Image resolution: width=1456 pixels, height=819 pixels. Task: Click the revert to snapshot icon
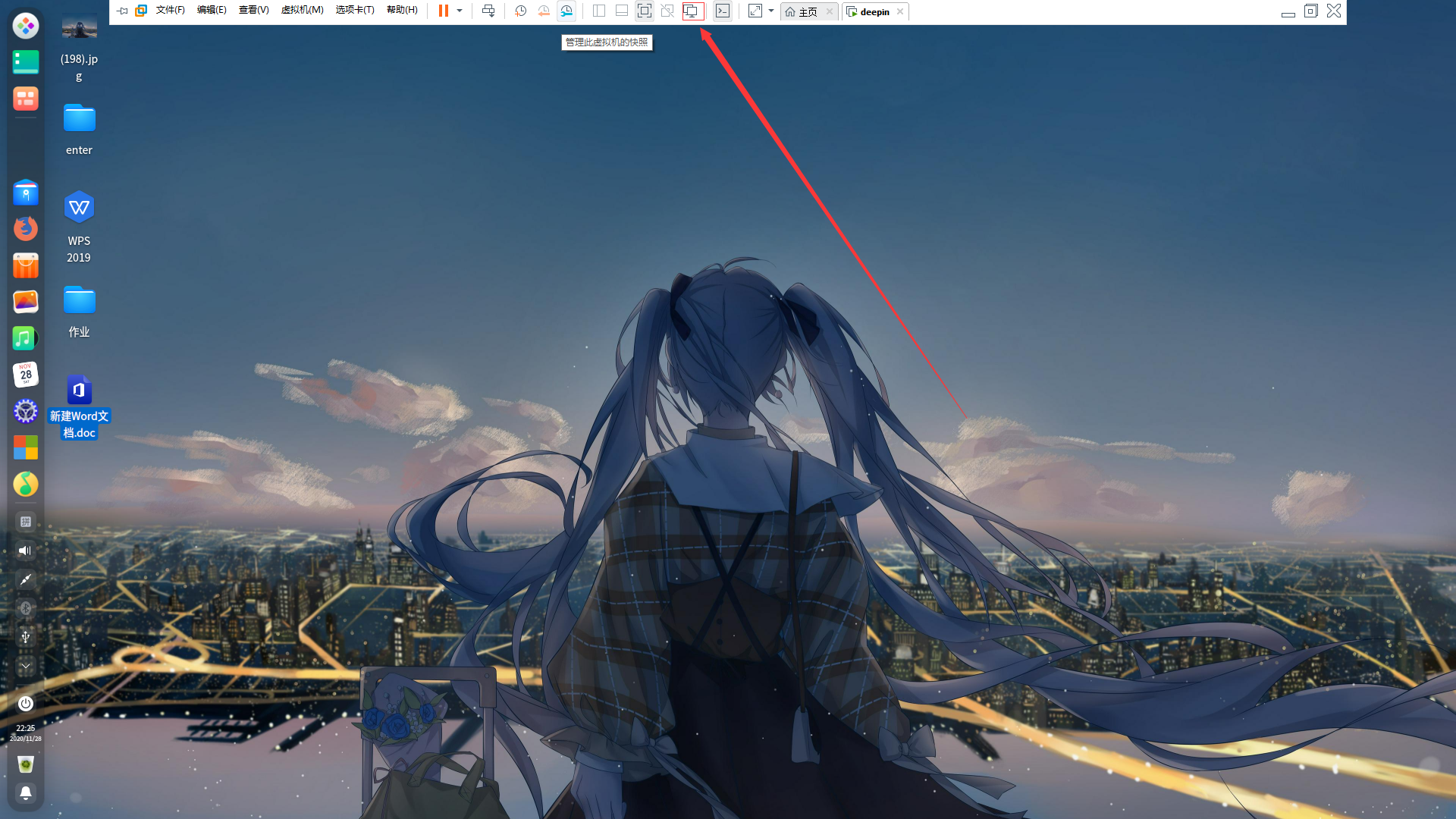544,11
